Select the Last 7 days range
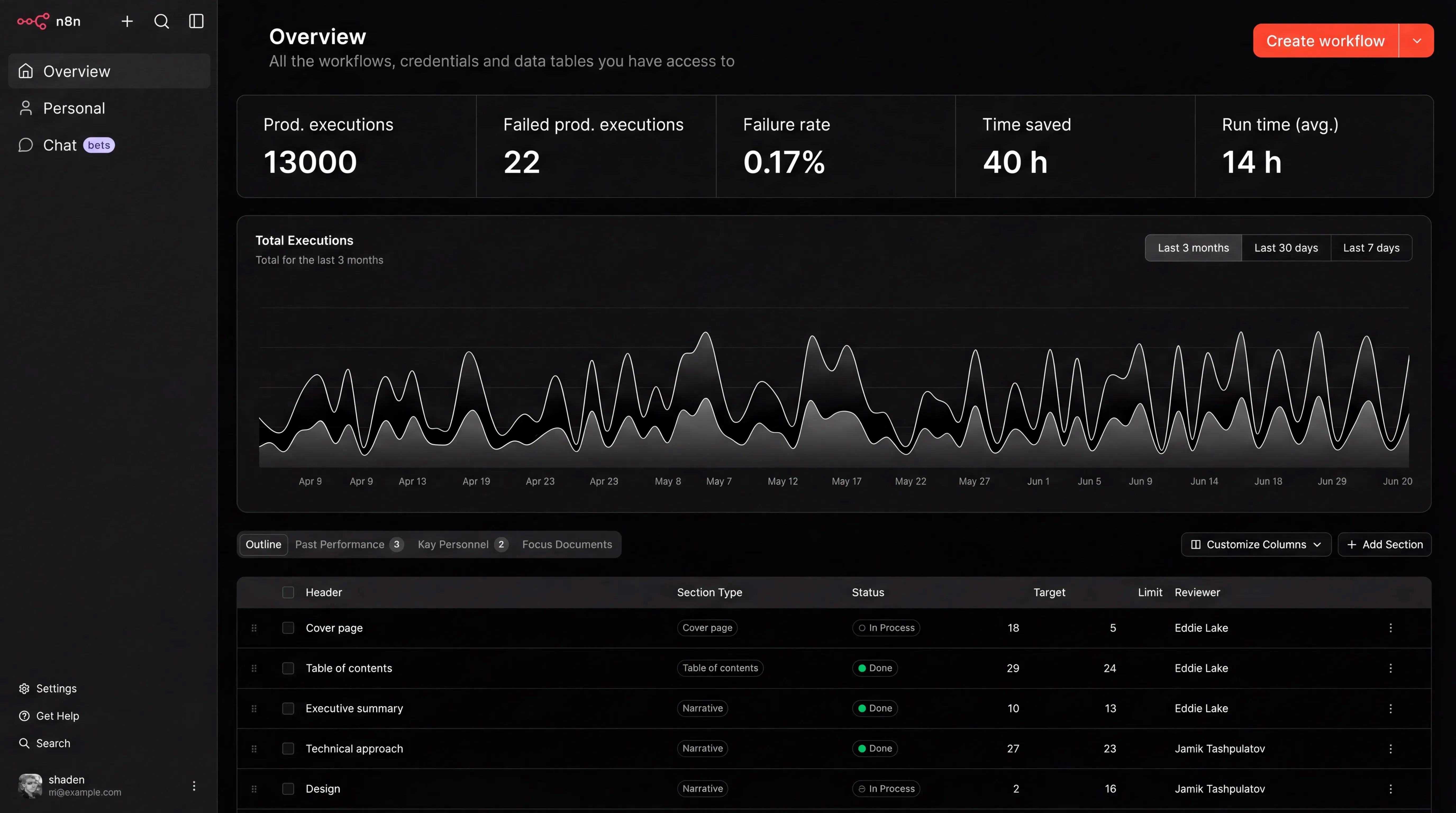Viewport: 1456px width, 813px height. pyautogui.click(x=1371, y=248)
